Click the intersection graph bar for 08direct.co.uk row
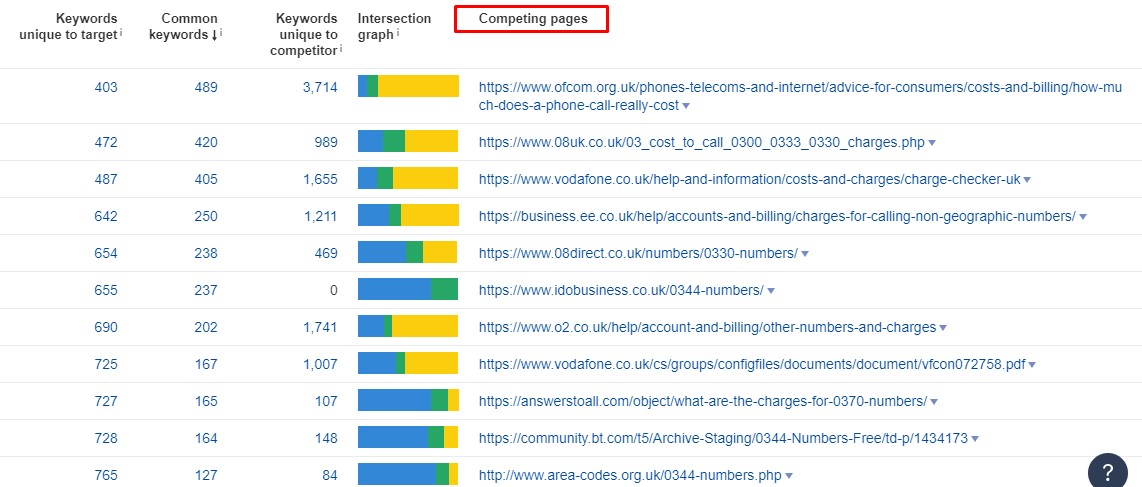Screen dimensions: 1142x487 tap(408, 253)
